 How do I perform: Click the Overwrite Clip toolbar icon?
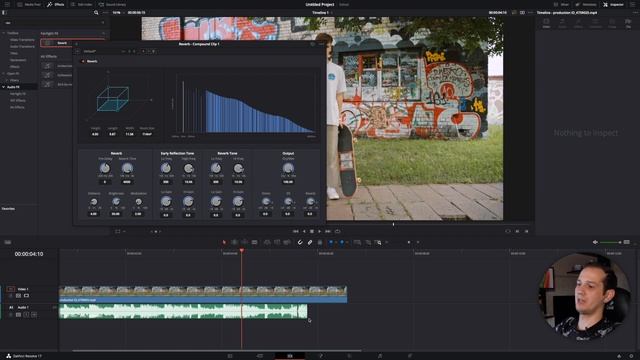click(x=277, y=242)
